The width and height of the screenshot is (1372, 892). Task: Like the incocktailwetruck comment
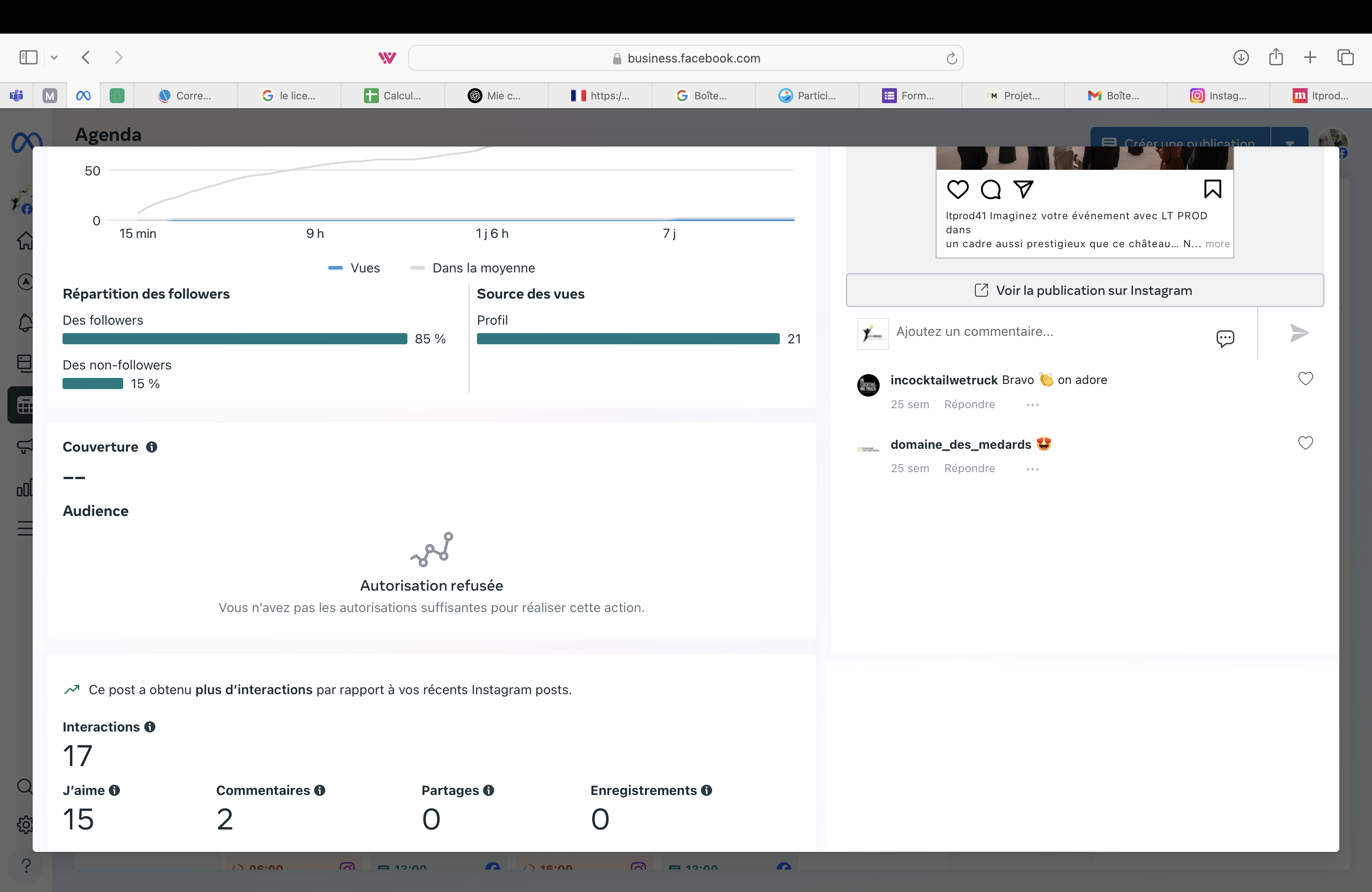pos(1305,378)
